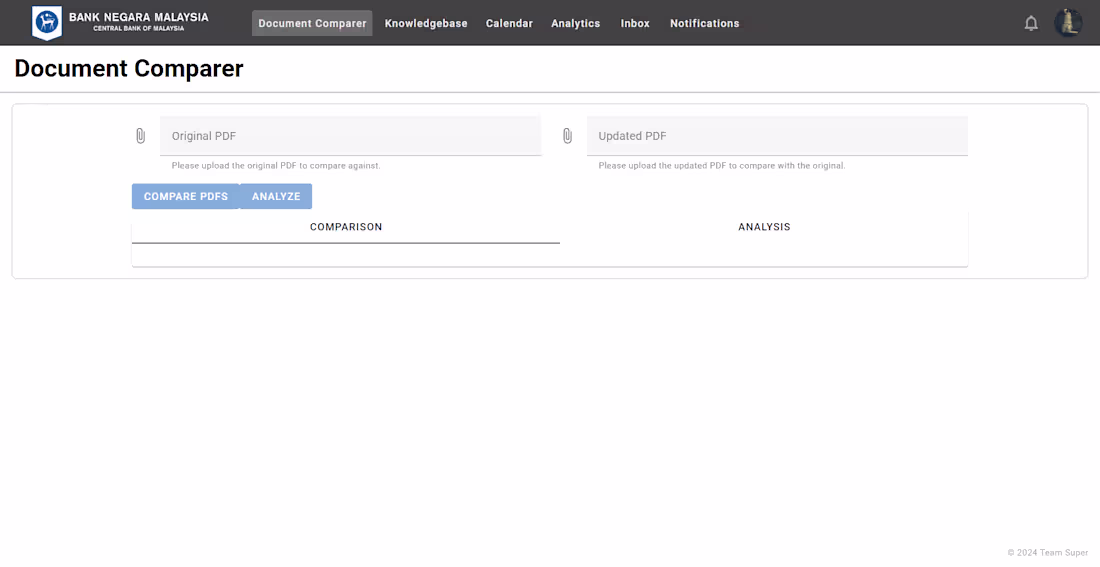Open the user profile avatar

[1068, 23]
